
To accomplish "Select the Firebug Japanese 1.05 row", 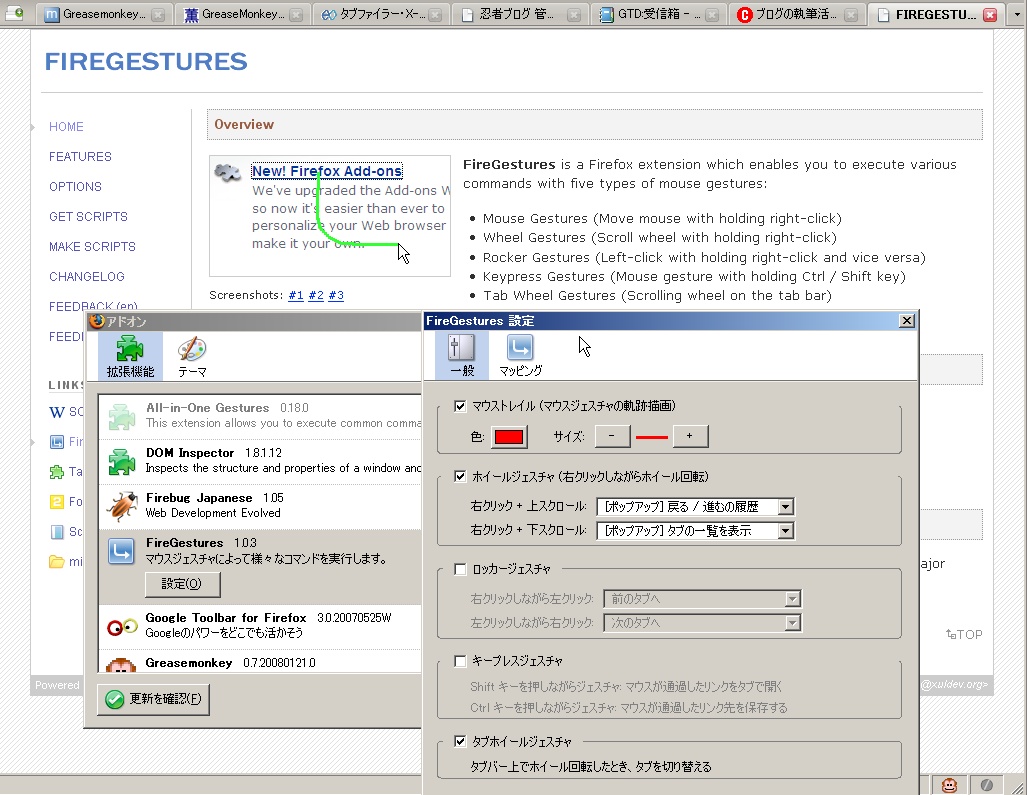I will click(x=260, y=506).
